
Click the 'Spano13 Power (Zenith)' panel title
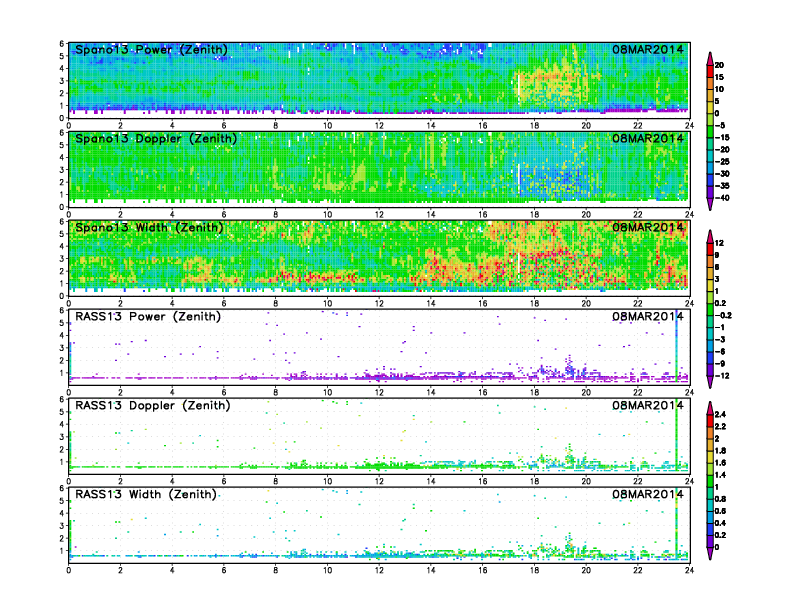(151, 49)
